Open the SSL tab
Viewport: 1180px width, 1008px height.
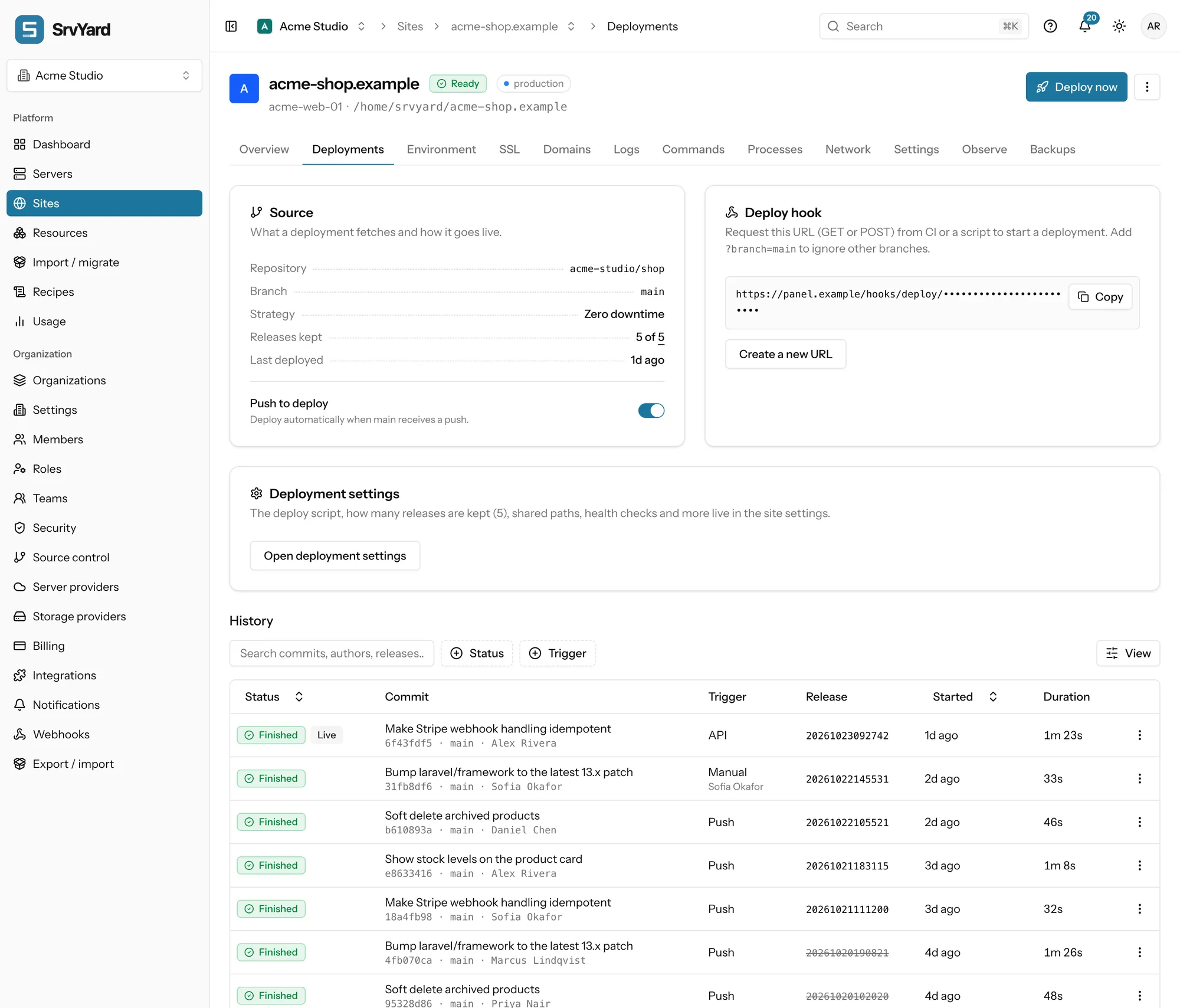(509, 149)
